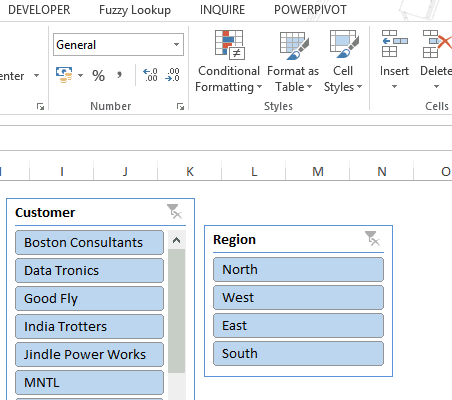Click the Insert cells icon

click(394, 44)
